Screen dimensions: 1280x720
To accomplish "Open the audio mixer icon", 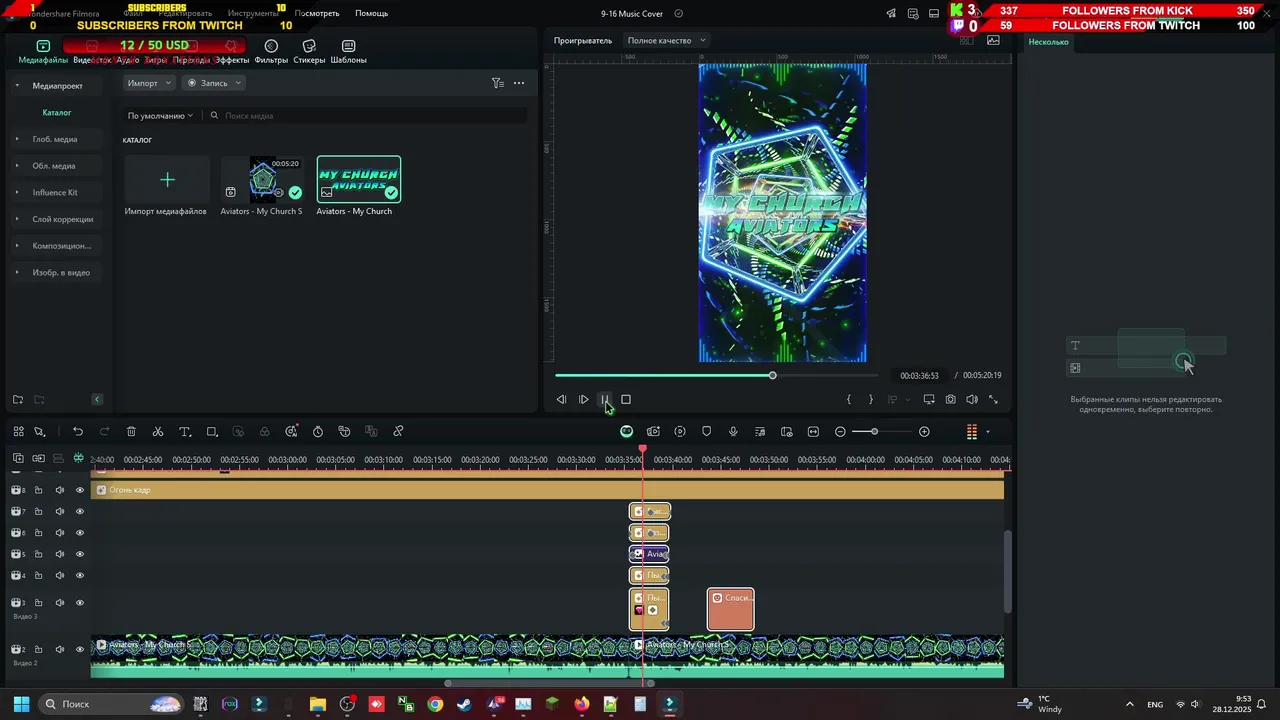I will point(760,432).
